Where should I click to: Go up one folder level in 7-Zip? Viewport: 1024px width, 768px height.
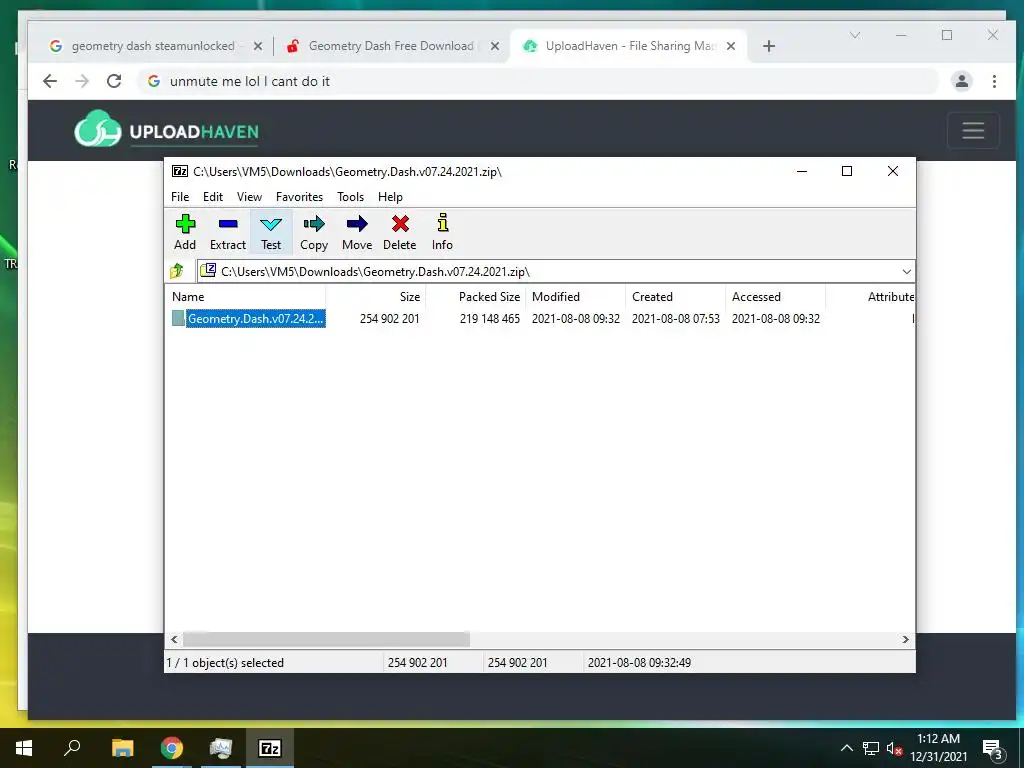tap(177, 271)
